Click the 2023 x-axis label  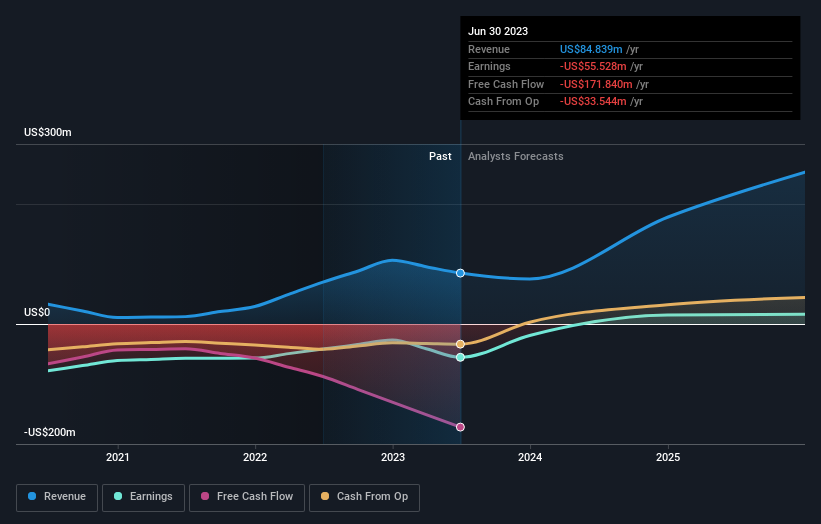tap(393, 457)
